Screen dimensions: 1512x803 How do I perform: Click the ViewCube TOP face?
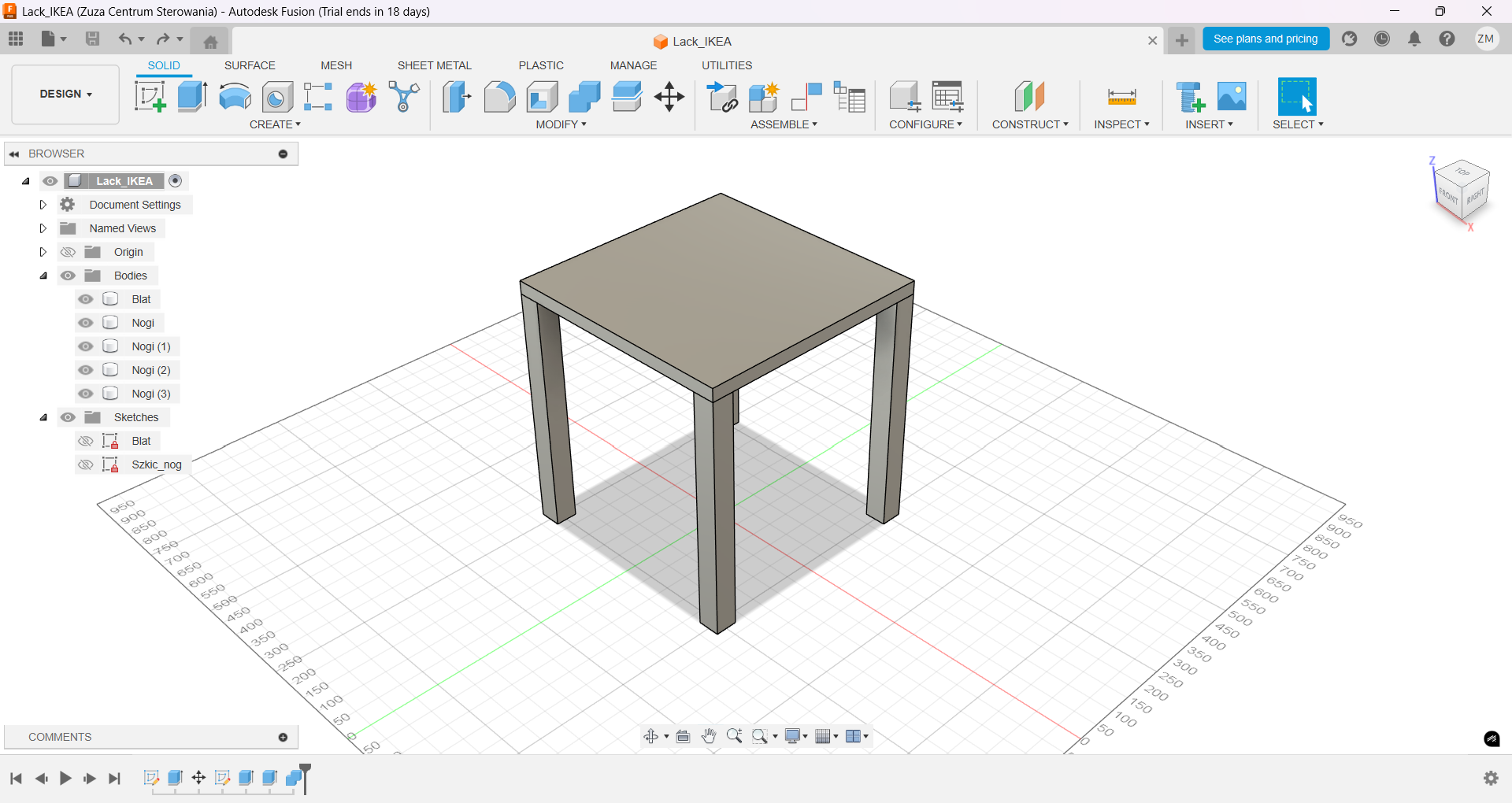point(1462,172)
